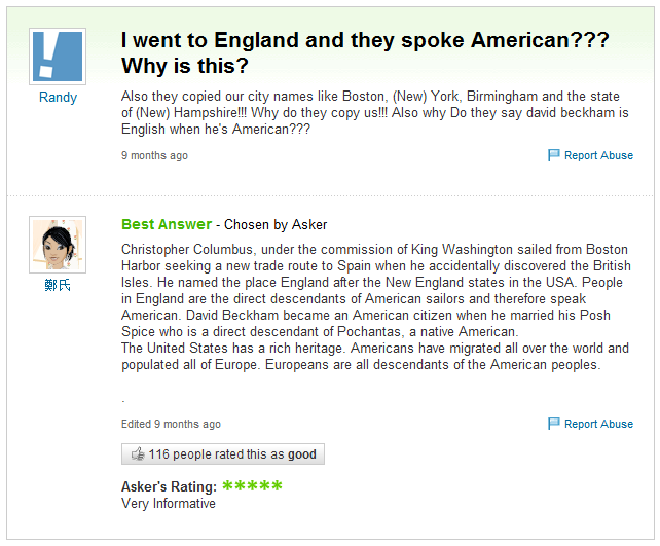Report abuse on the best answer
The image size is (660, 546).
coord(598,424)
